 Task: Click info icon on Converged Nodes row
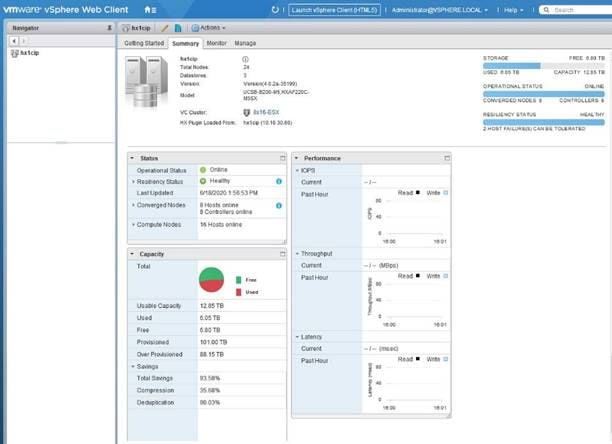pyautogui.click(x=279, y=206)
